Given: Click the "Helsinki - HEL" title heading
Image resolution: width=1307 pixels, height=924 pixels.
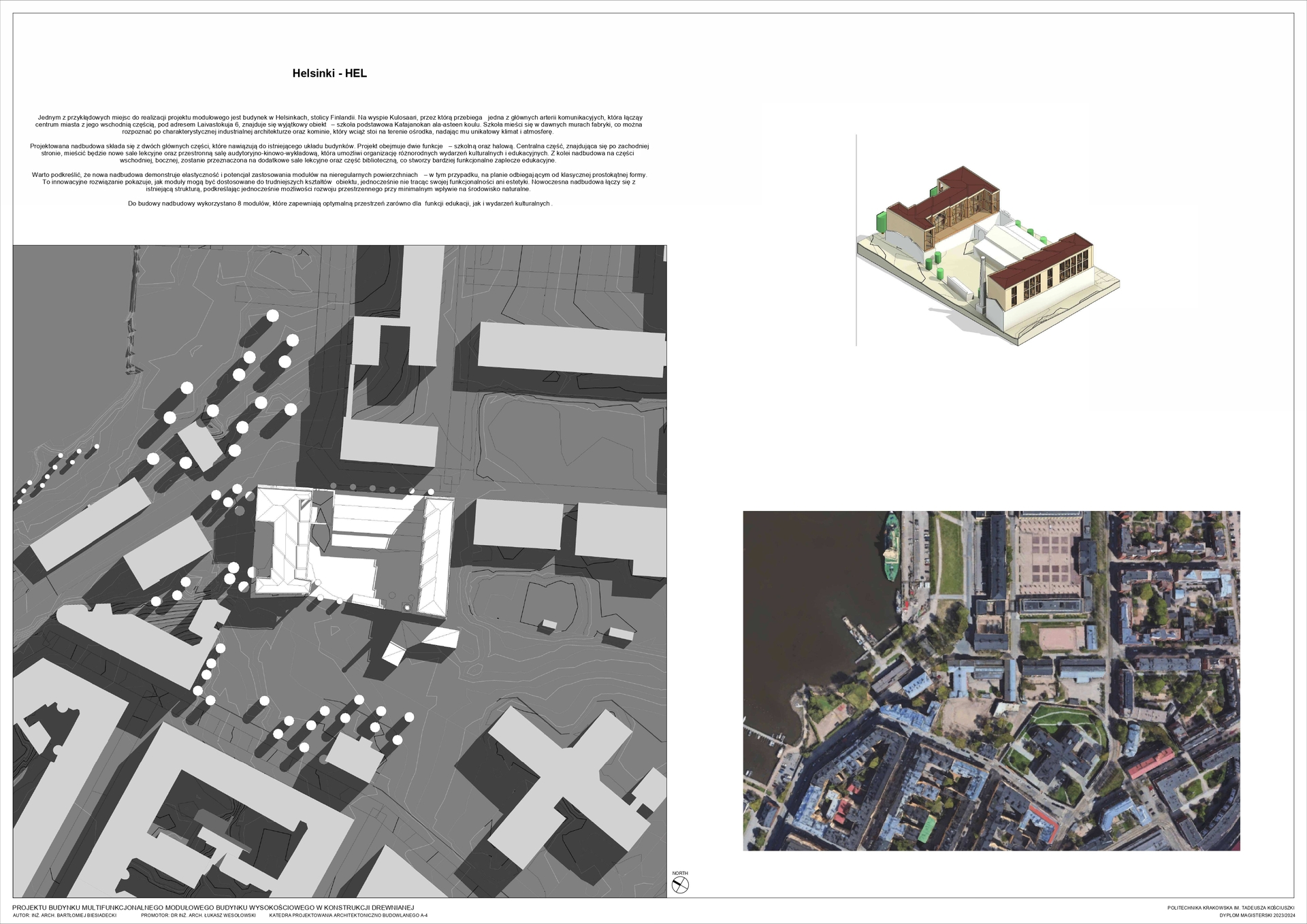Looking at the screenshot, I should (329, 73).
